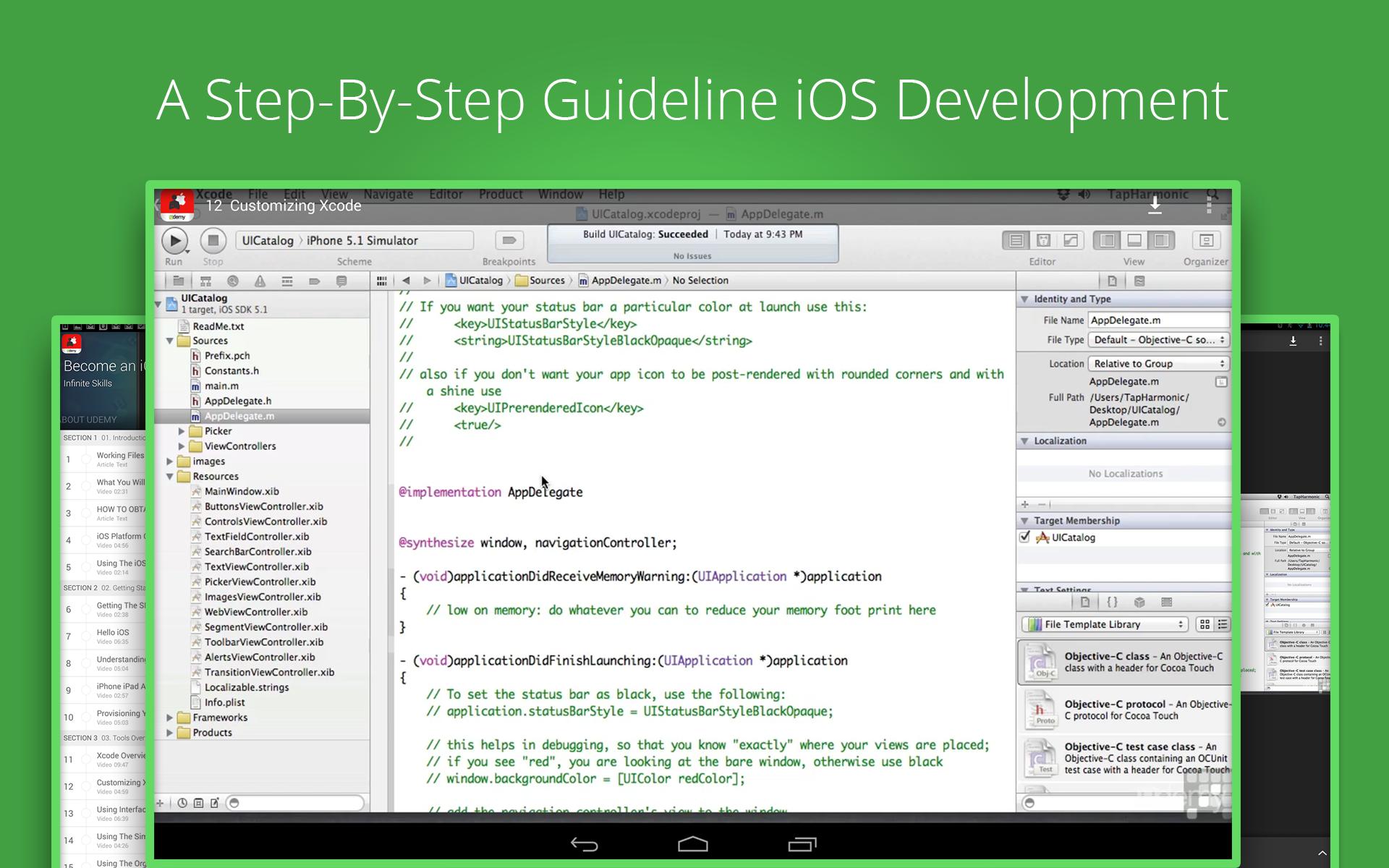This screenshot has height=868, width=1389.
Task: Open the Navigate menu
Action: click(388, 194)
